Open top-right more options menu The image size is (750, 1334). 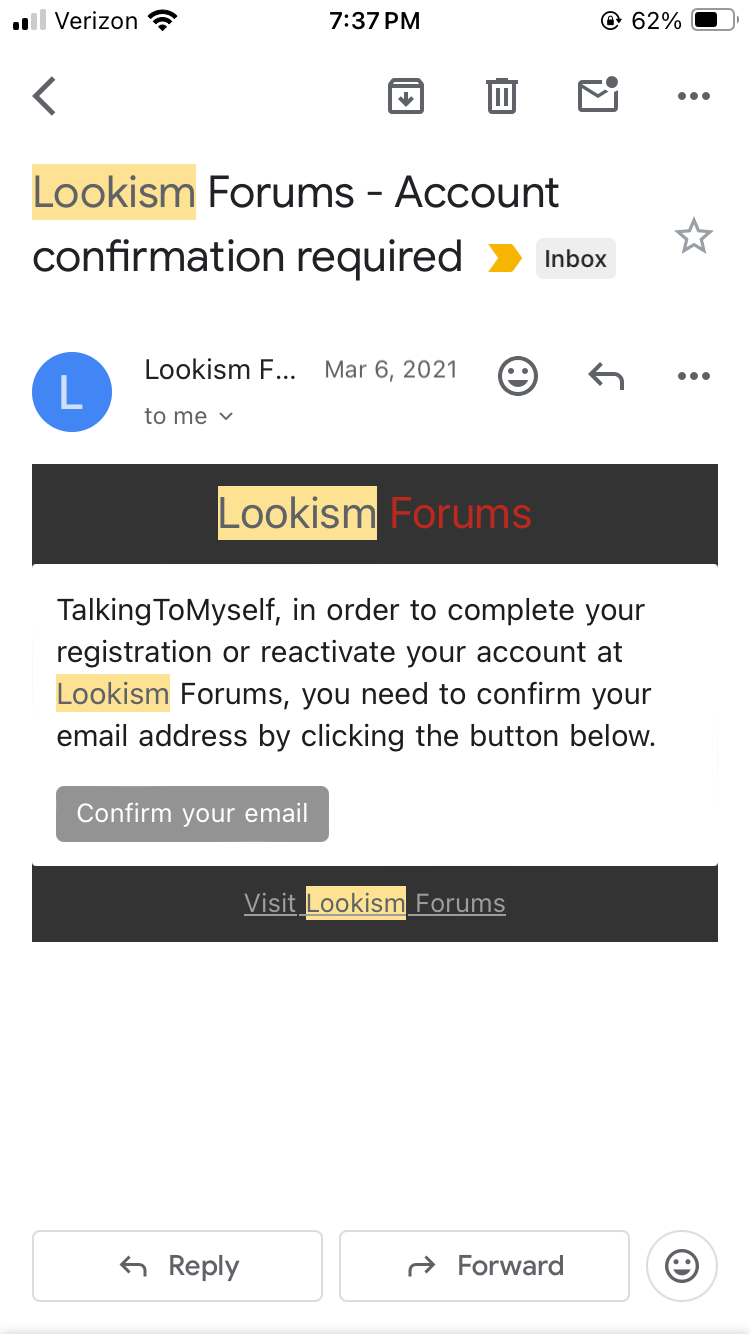tap(693, 97)
